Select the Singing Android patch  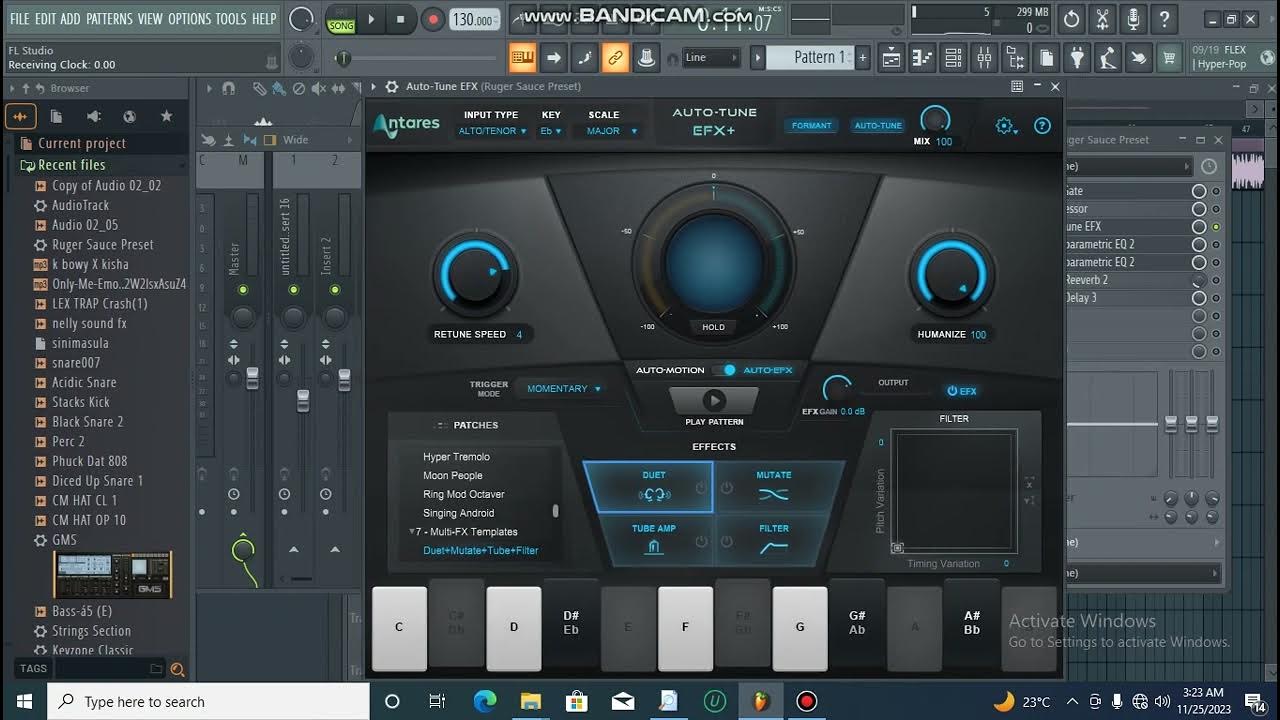458,513
